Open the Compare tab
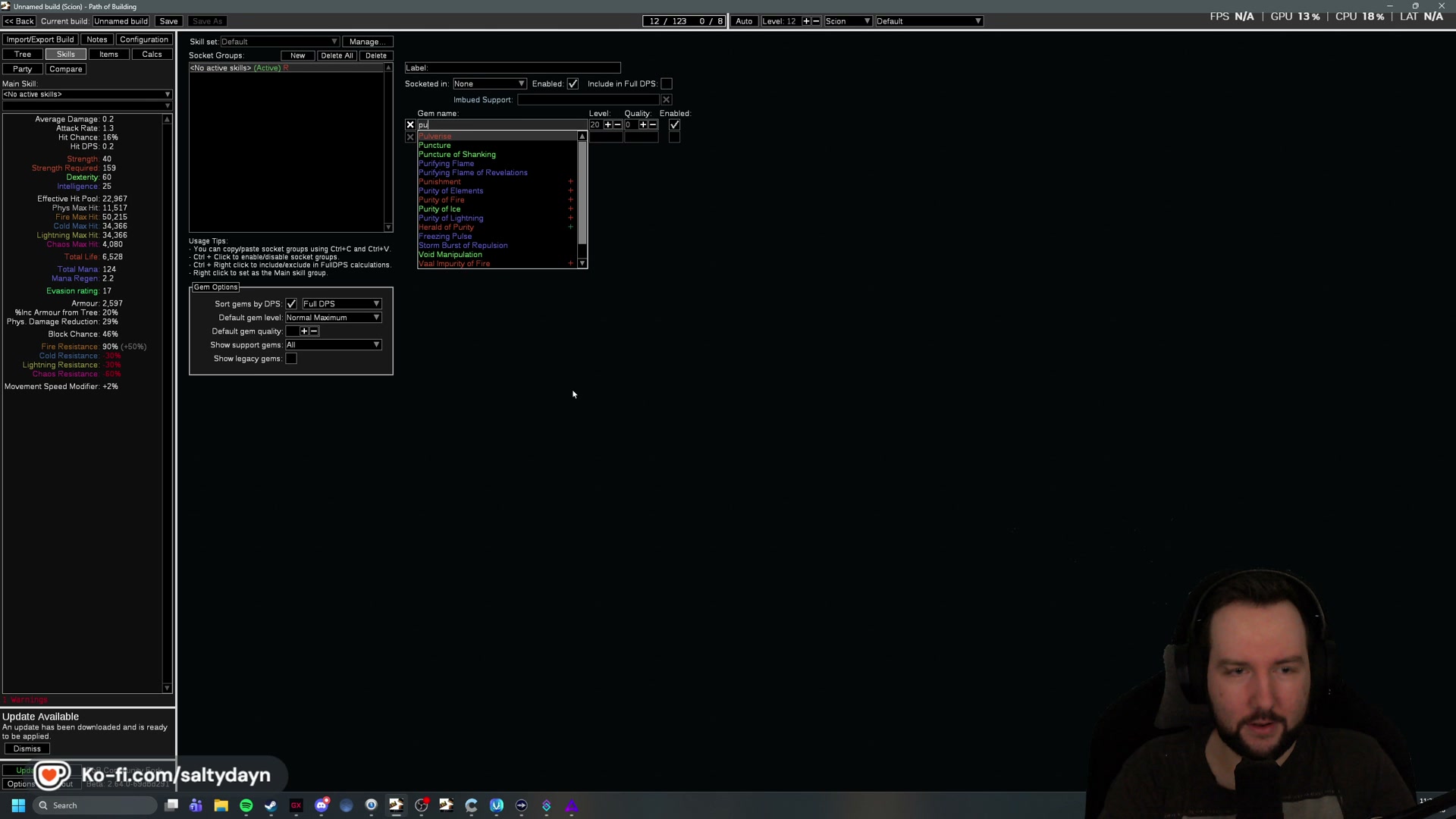Viewport: 1456px width, 819px height. pyautogui.click(x=66, y=69)
